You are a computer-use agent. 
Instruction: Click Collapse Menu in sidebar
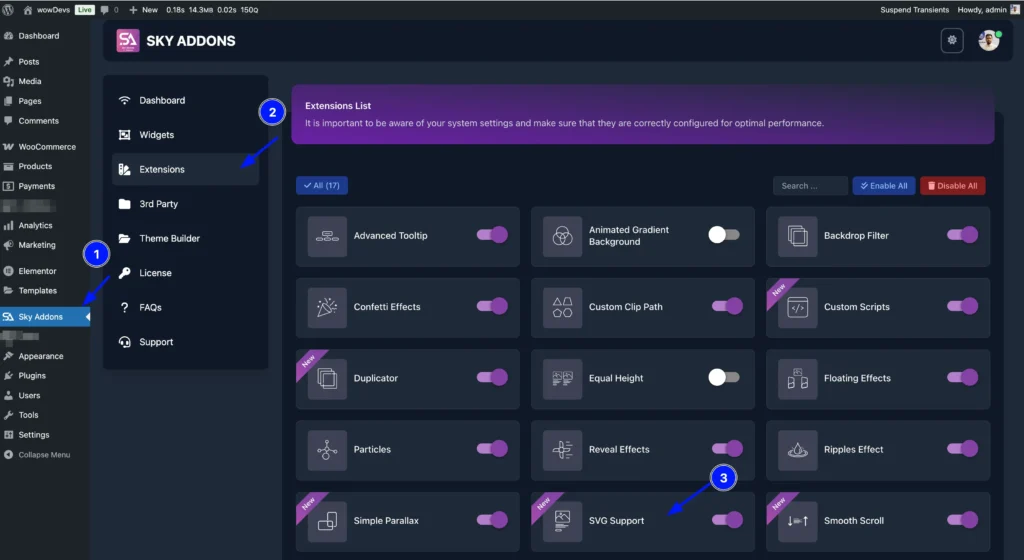45,455
